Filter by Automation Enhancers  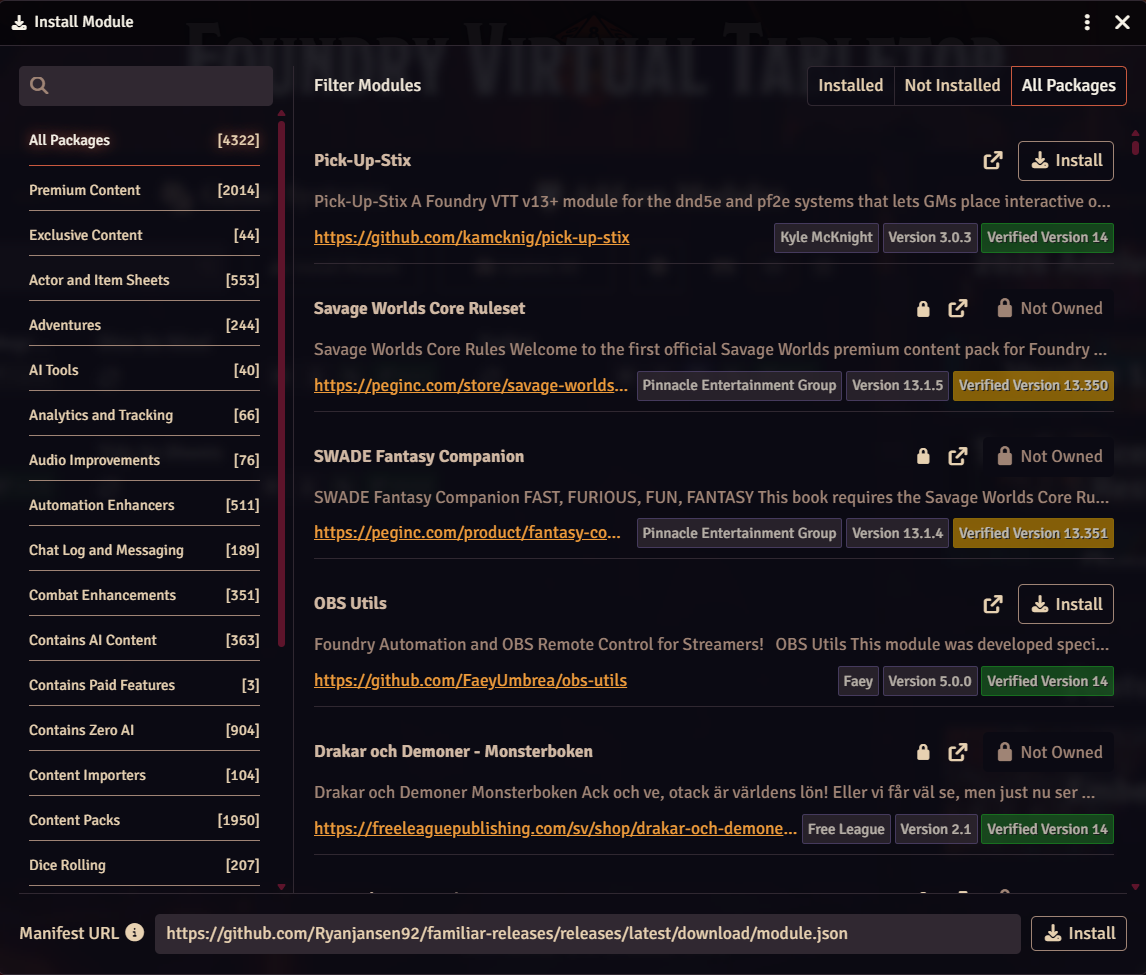144,505
